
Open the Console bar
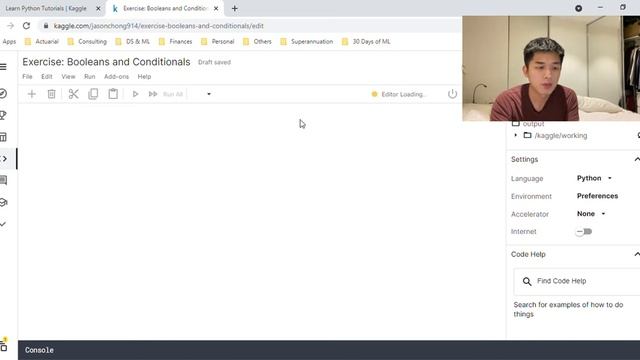click(x=329, y=350)
